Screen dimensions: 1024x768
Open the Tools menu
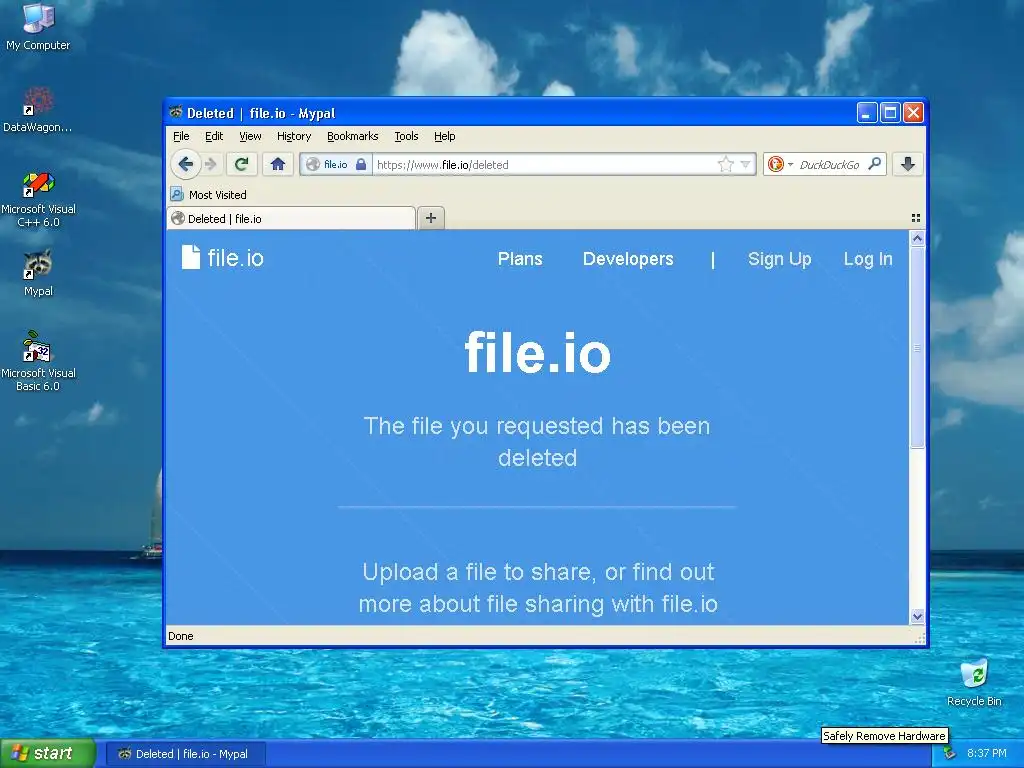point(406,136)
